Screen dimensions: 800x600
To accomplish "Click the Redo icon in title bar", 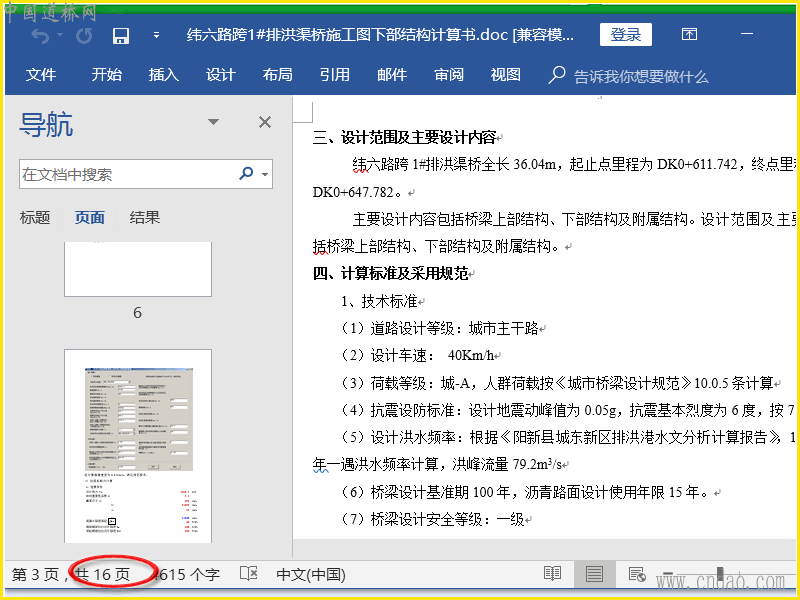I will coord(84,36).
